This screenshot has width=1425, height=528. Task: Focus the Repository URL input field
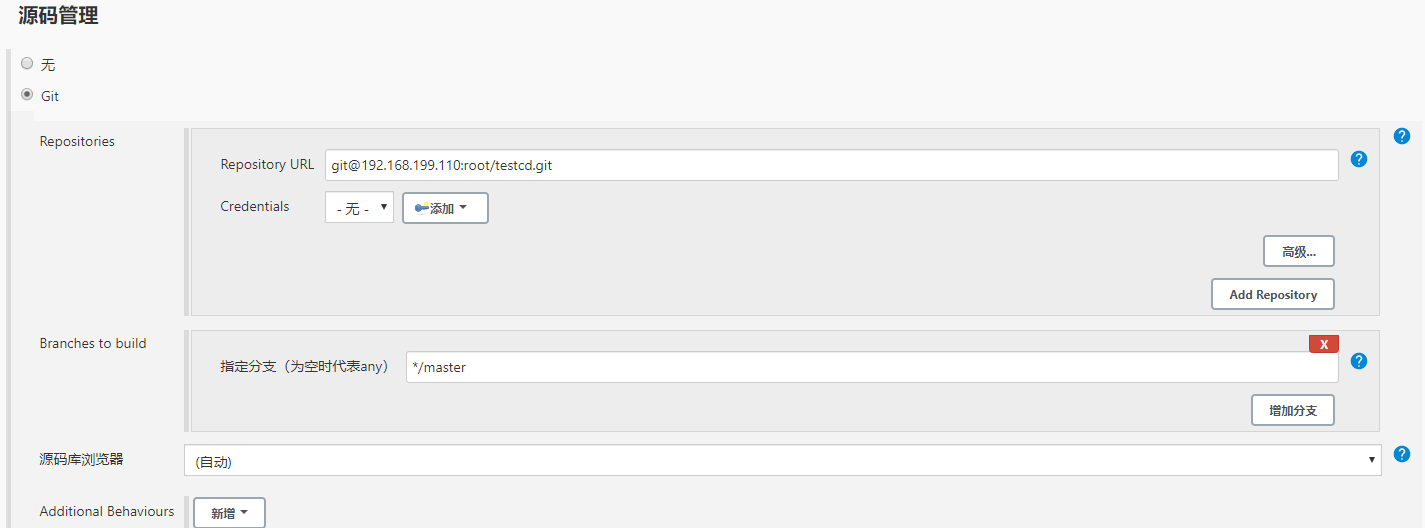(831, 165)
